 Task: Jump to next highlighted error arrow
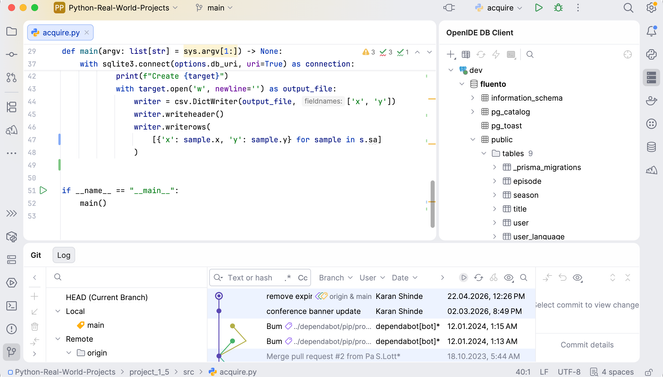point(429,52)
